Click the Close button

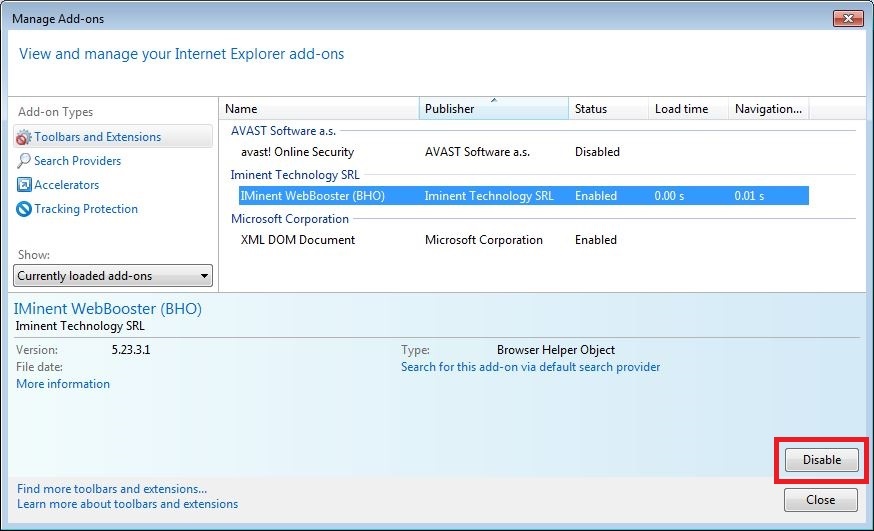point(820,500)
